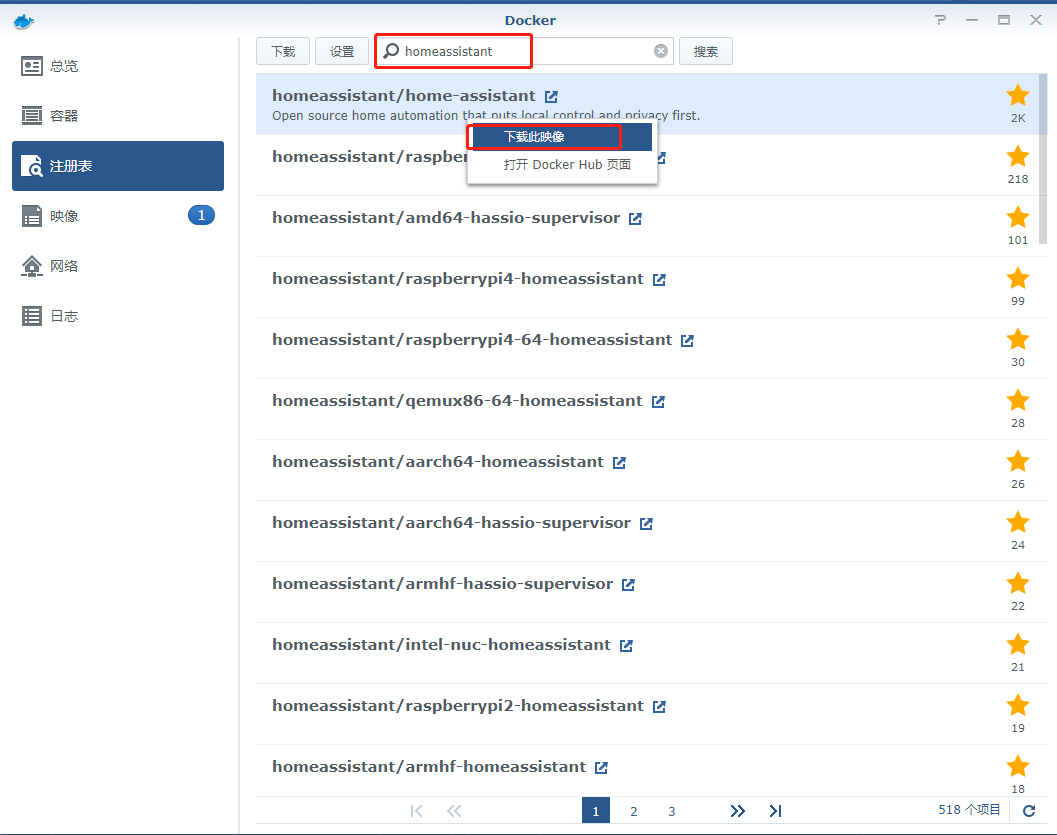Click the star icon rated 28
The width and height of the screenshot is (1057, 835).
pos(1018,400)
